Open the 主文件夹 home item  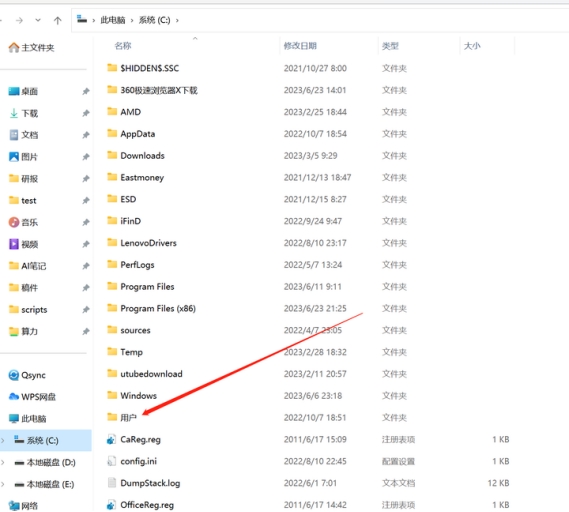(x=32, y=48)
